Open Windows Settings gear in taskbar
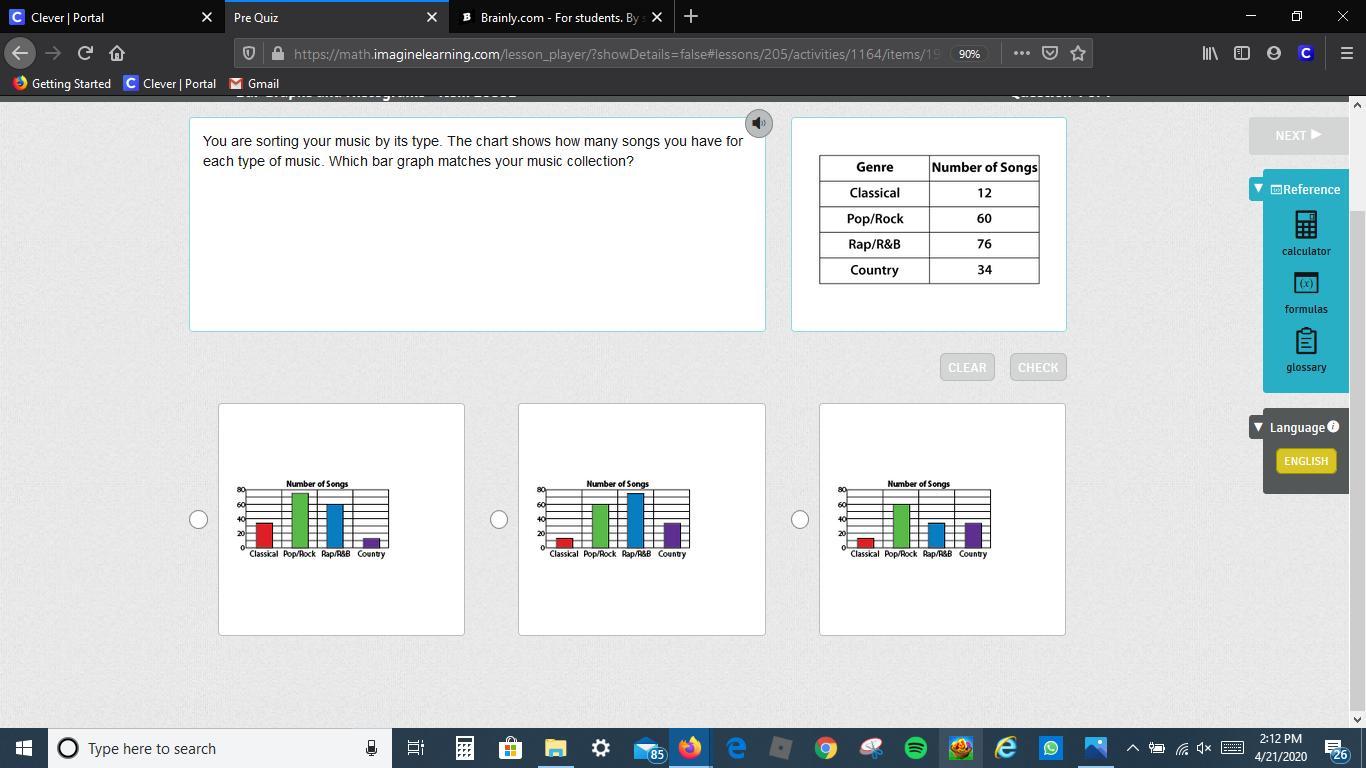This screenshot has width=1366, height=768. point(600,748)
